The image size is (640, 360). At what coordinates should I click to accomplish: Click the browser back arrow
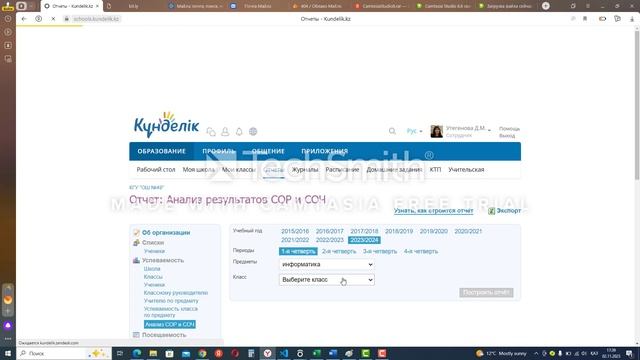click(x=24, y=19)
